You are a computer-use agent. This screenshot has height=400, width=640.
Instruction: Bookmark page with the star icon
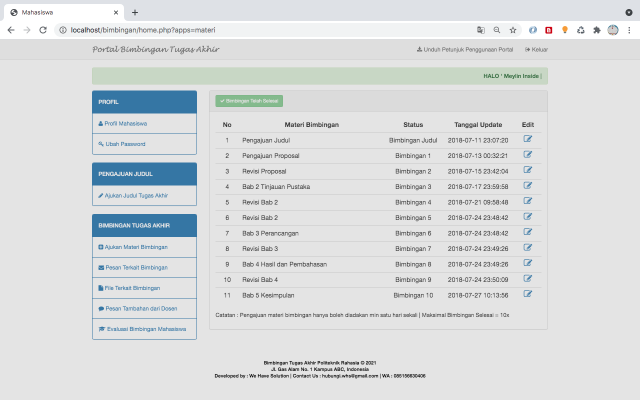point(513,30)
